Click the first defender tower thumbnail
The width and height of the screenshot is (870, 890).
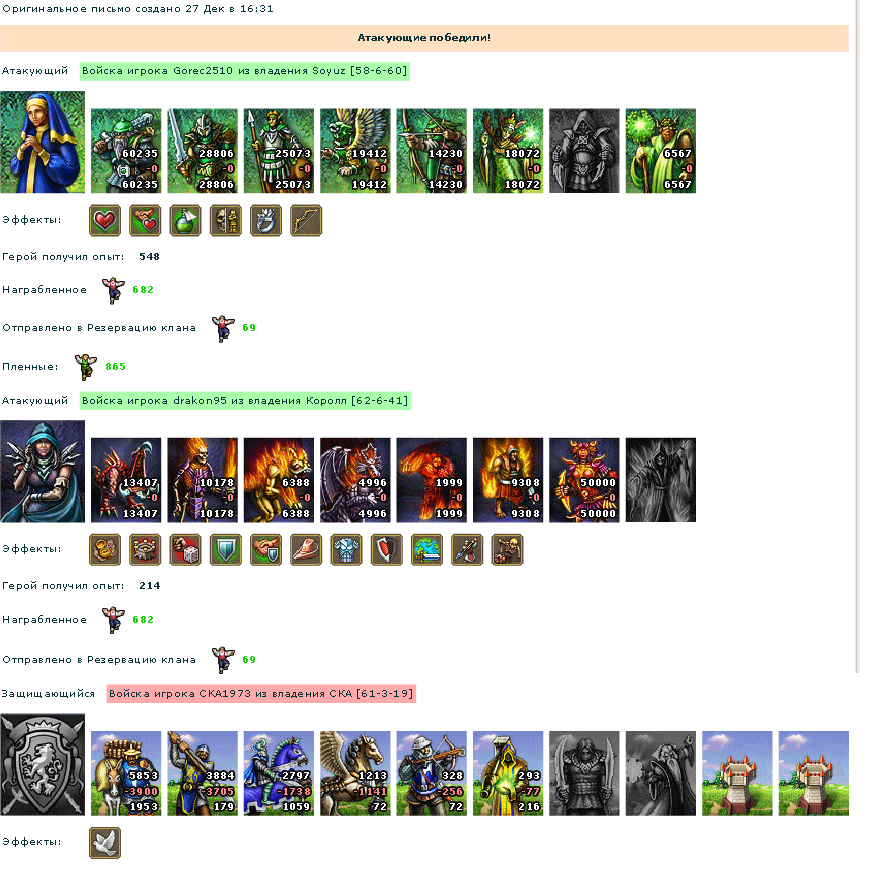click(x=737, y=774)
